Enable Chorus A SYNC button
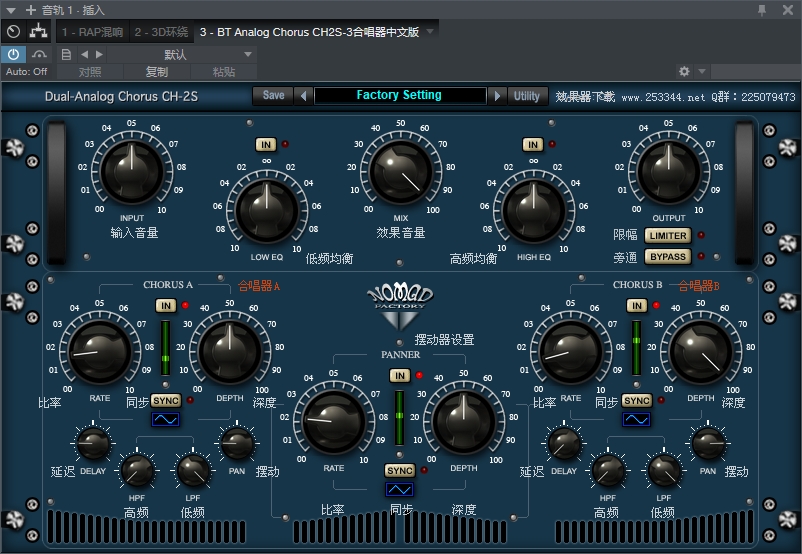 (166, 401)
